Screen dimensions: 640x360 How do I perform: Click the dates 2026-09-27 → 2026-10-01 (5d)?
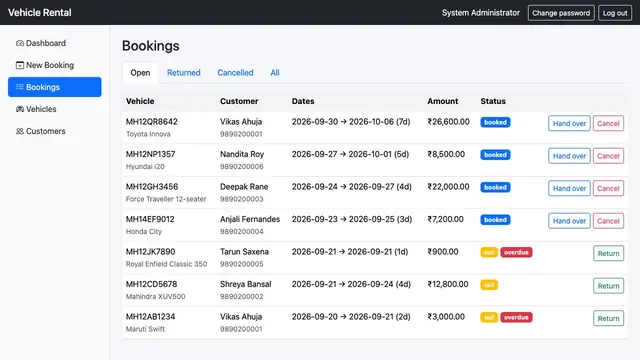coord(350,154)
